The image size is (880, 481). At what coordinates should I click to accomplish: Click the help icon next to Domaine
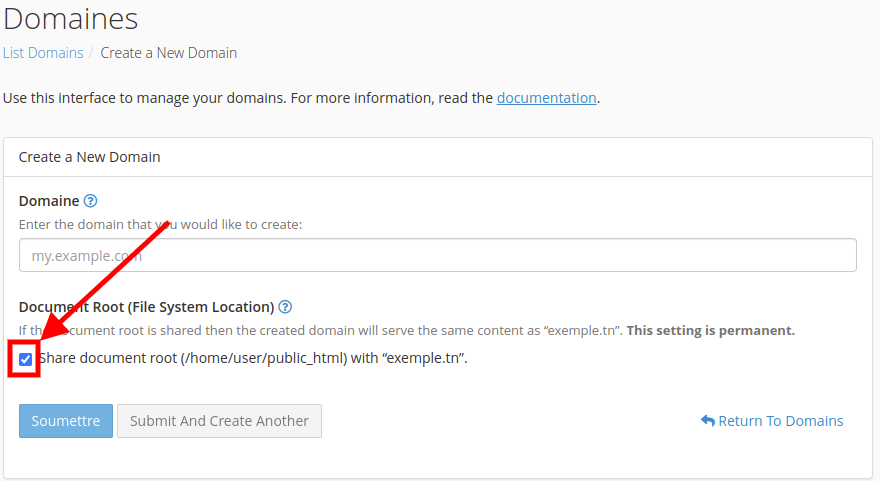(x=91, y=201)
